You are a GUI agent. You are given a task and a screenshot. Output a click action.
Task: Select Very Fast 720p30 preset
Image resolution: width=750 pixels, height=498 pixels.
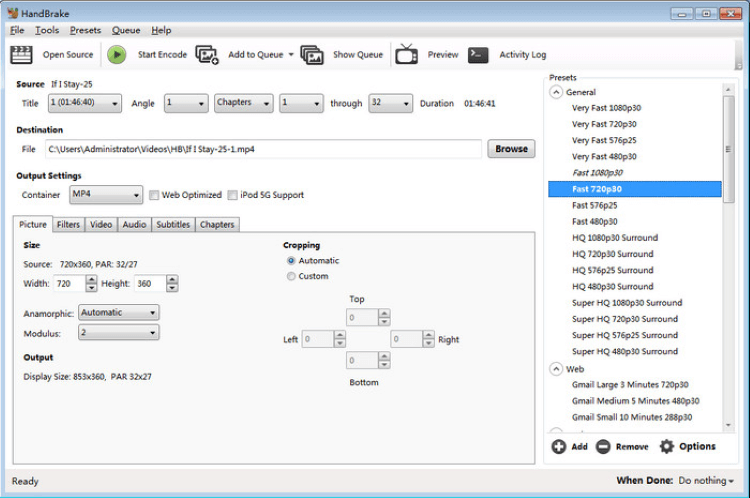(x=604, y=124)
